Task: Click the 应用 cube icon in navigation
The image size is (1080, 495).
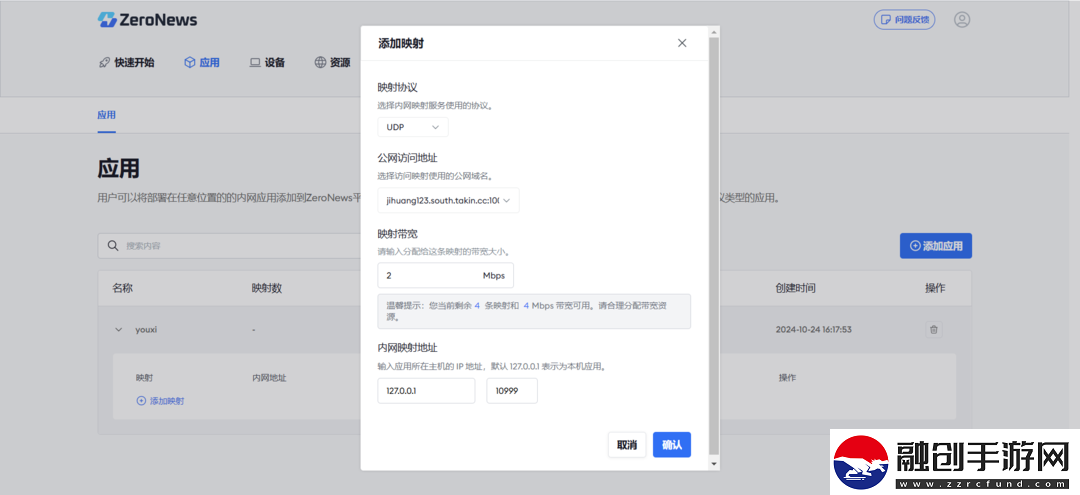Action: point(190,63)
